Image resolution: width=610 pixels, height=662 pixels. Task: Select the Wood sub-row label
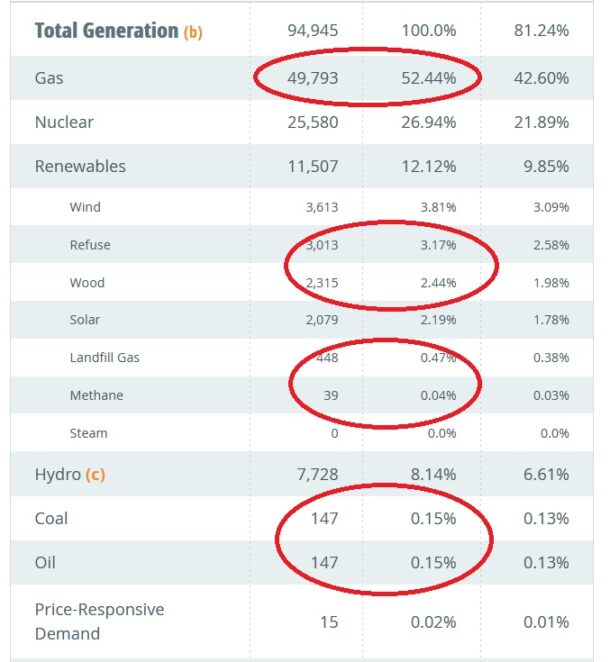(x=87, y=282)
